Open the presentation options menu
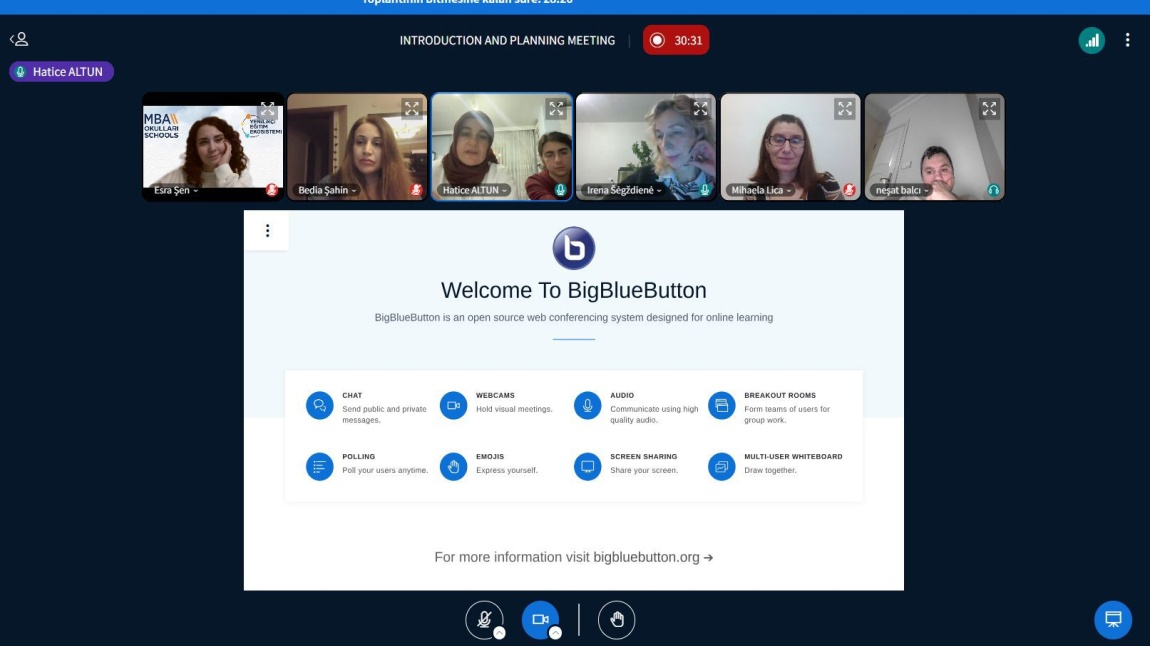 [268, 231]
